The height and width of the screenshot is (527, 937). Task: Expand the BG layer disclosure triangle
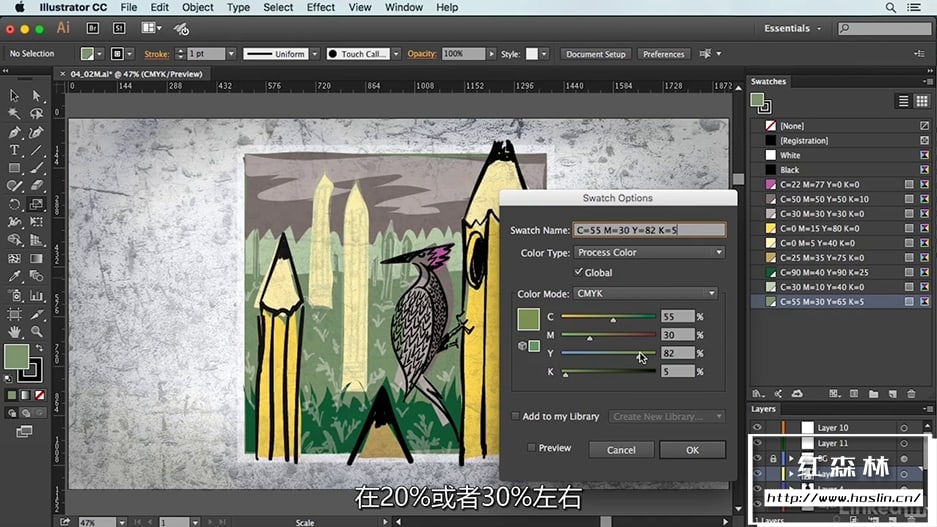point(792,459)
